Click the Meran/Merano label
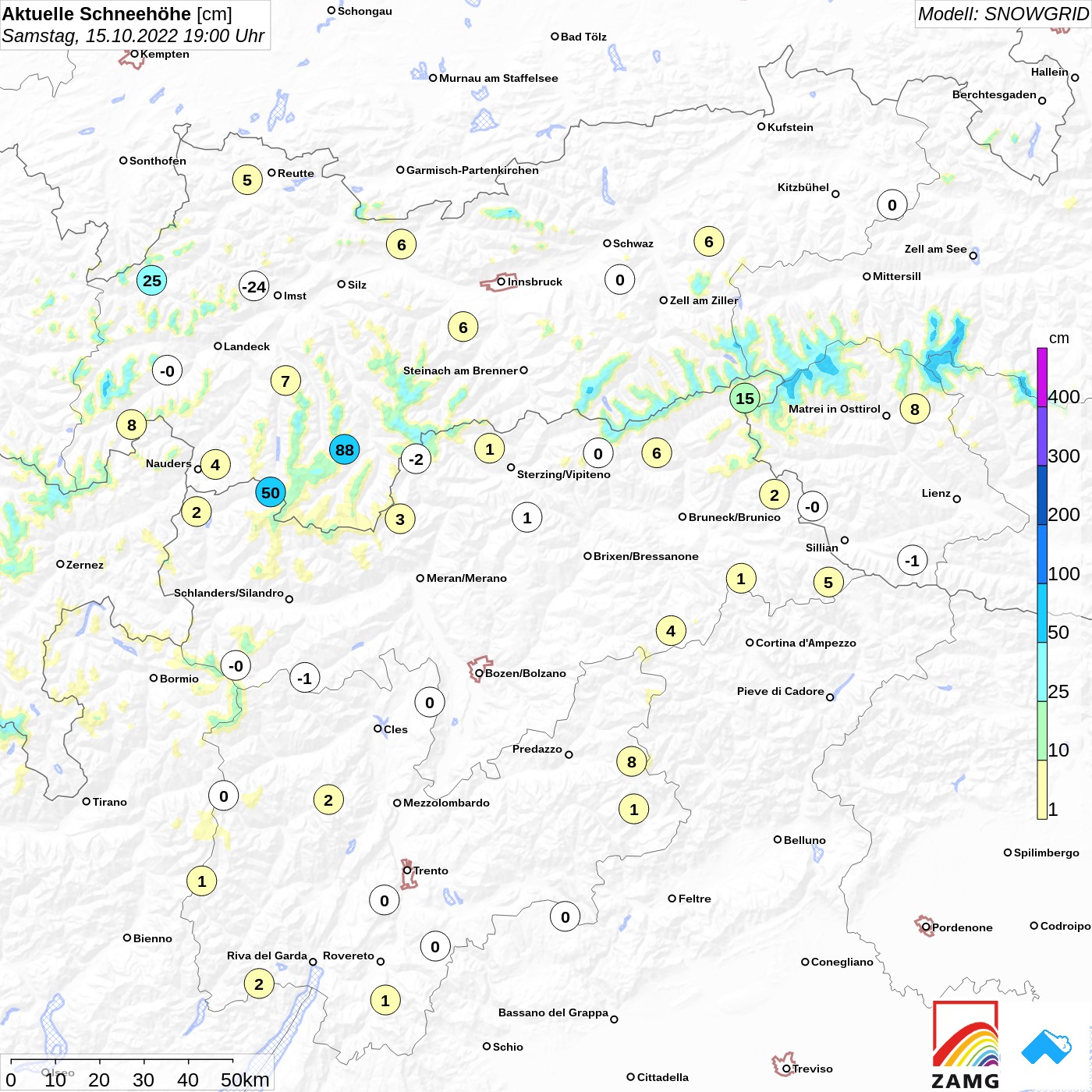Screen dimensions: 1092x1092 point(466,578)
